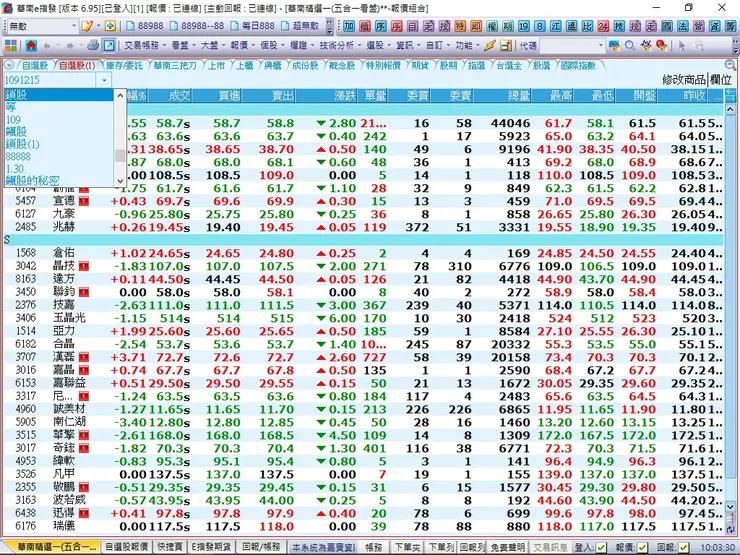
Task: Click the back navigation arrow icon
Action: pyautogui.click(x=47, y=46)
